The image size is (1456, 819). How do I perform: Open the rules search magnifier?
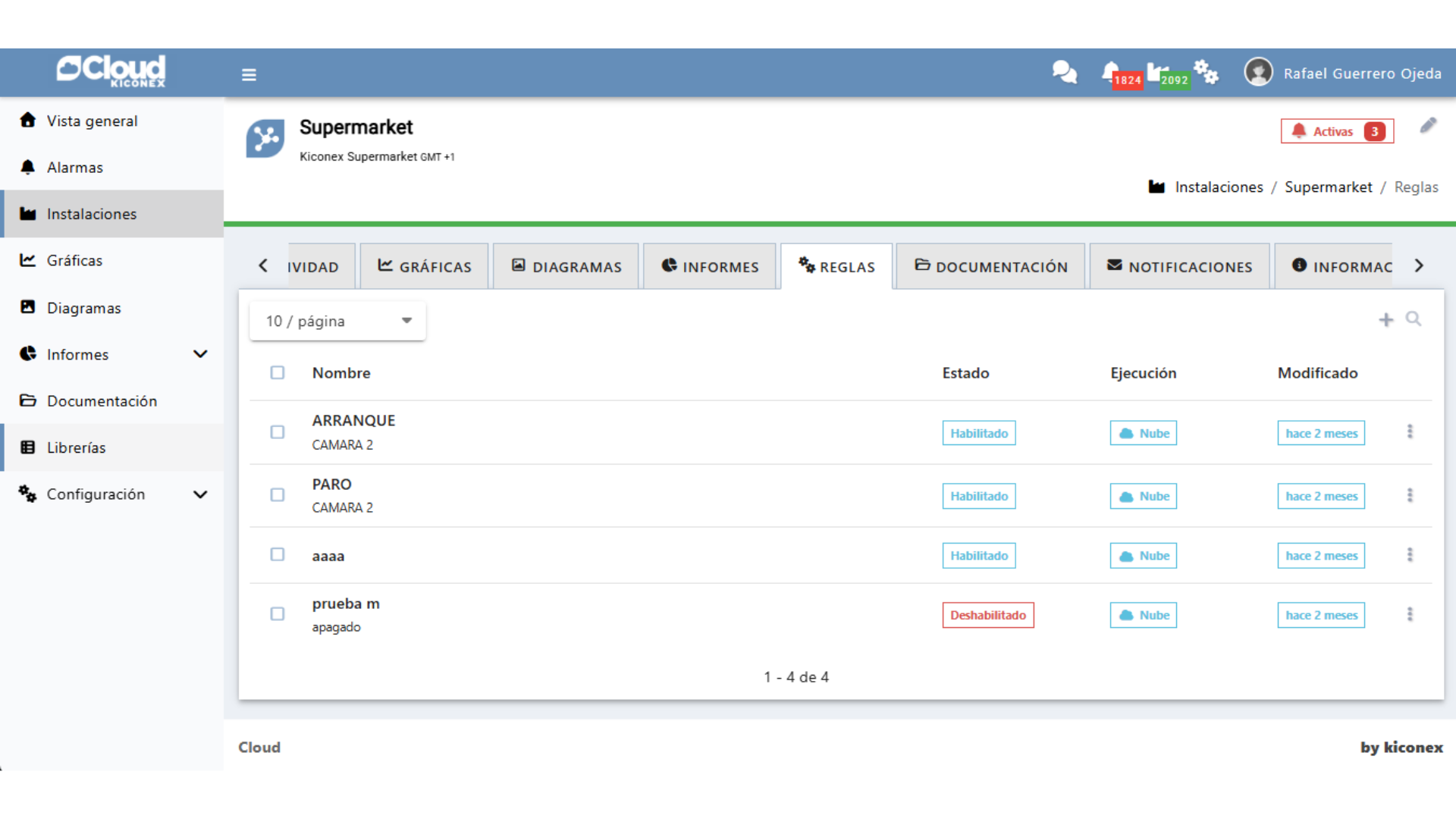coord(1414,319)
